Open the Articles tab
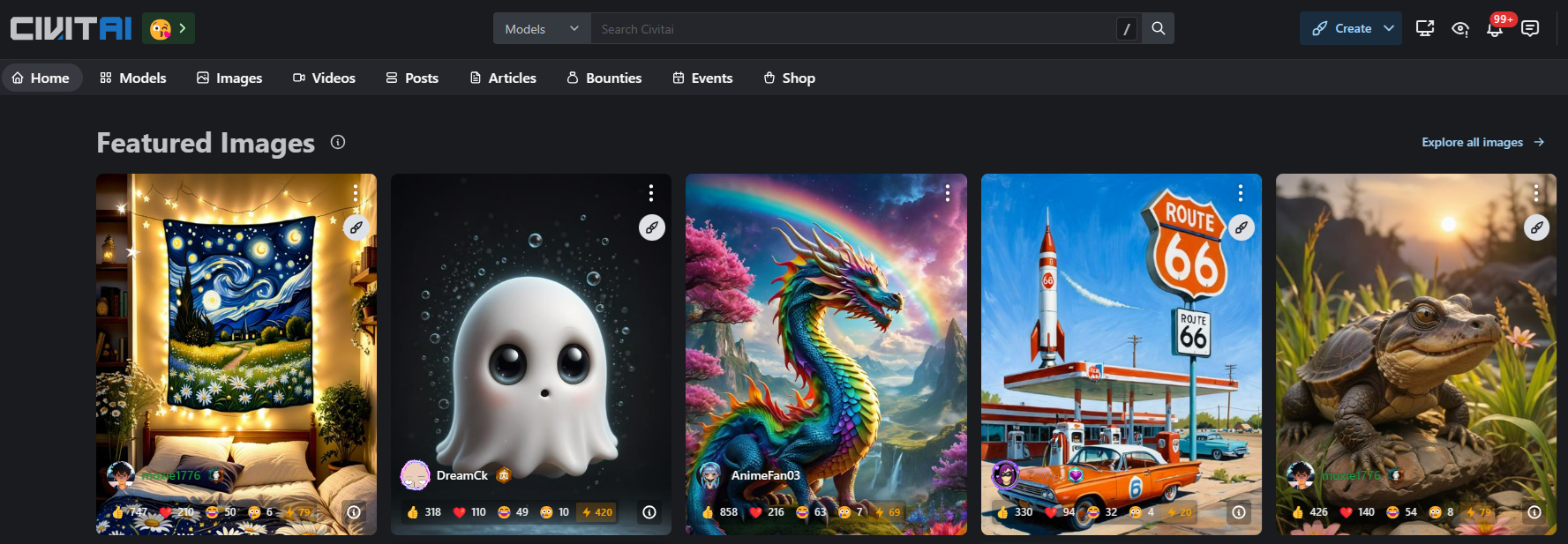The width and height of the screenshot is (1568, 544). (x=503, y=78)
